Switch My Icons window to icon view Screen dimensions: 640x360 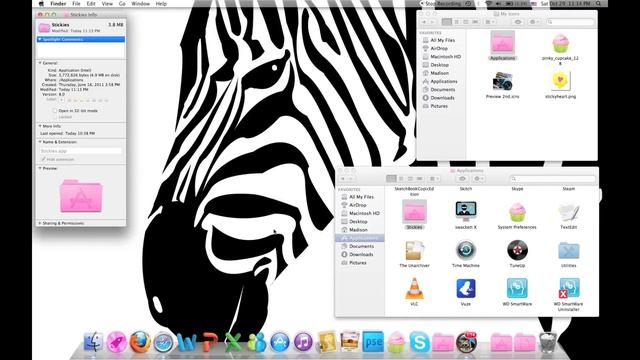tap(447, 22)
